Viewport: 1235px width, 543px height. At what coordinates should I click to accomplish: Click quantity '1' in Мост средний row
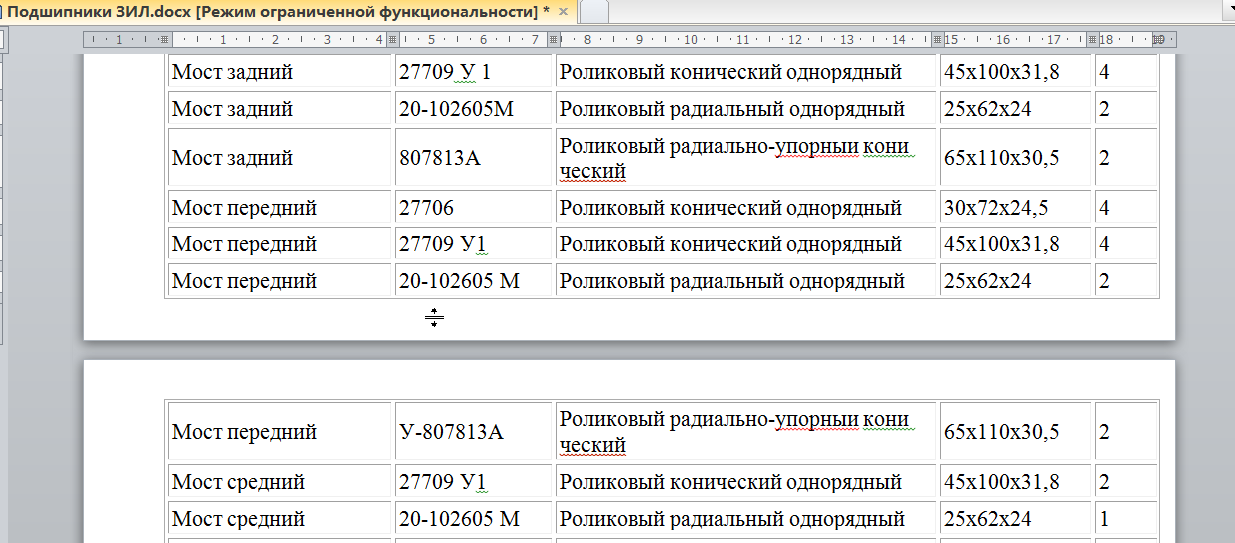1104,519
